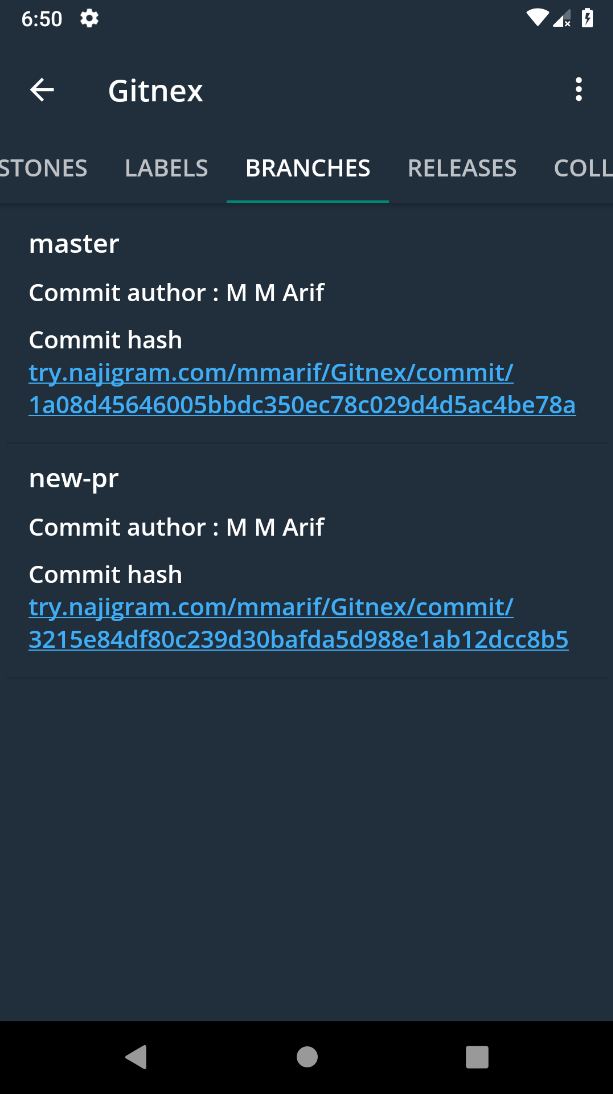Open the Collaborators tab at right edge
Image resolution: width=613 pixels, height=1094 pixels.
coord(582,168)
